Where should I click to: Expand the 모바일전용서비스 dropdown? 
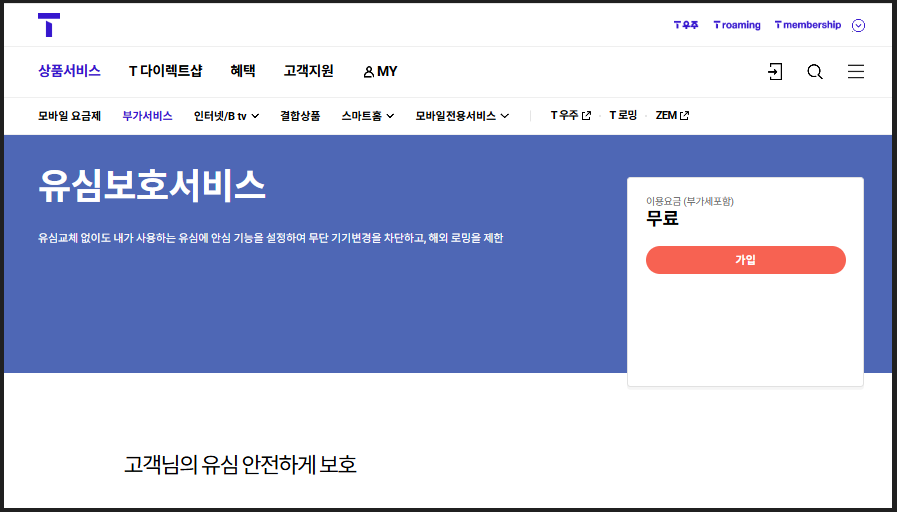462,116
